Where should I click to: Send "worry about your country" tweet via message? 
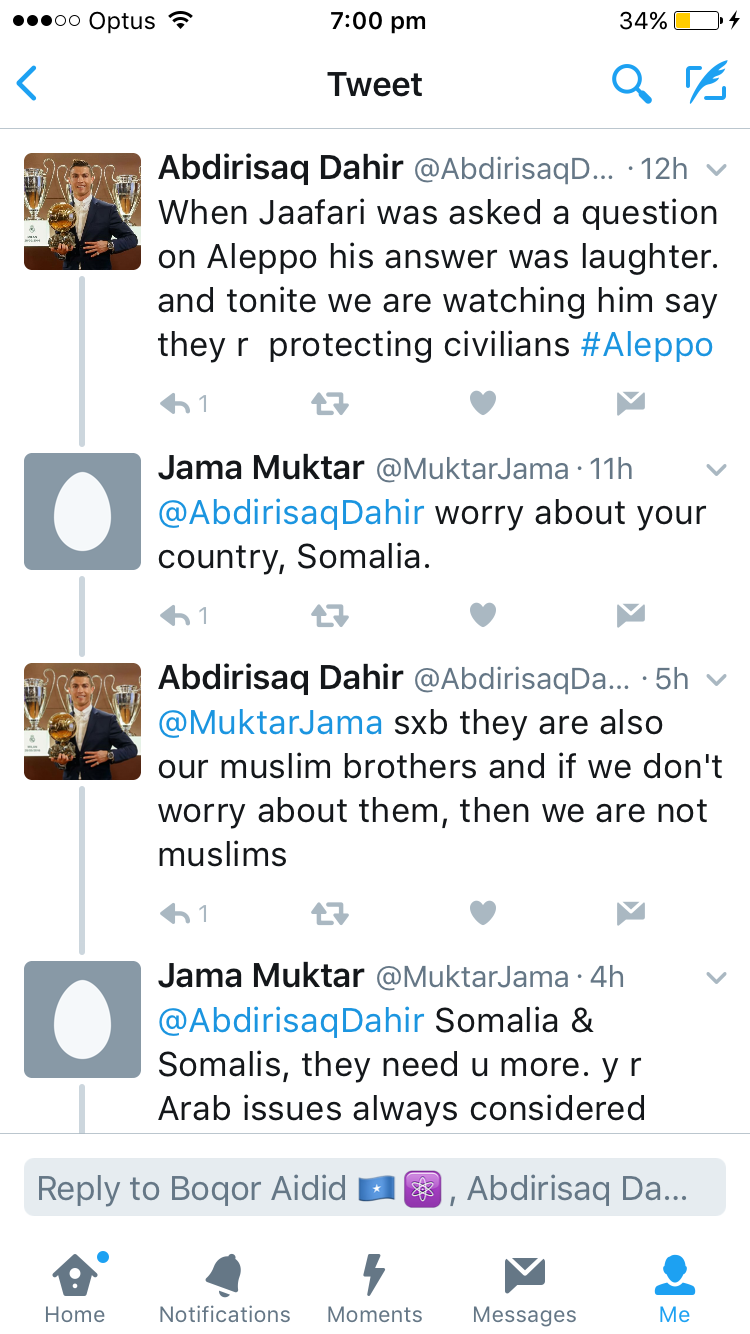pyautogui.click(x=630, y=615)
